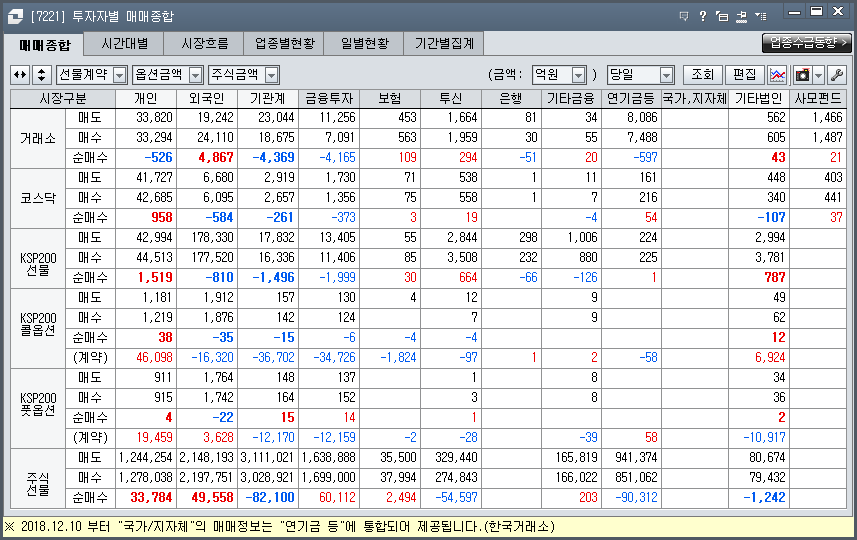Open the 업종수급동향 link button
857x540 pixels.
pos(807,43)
